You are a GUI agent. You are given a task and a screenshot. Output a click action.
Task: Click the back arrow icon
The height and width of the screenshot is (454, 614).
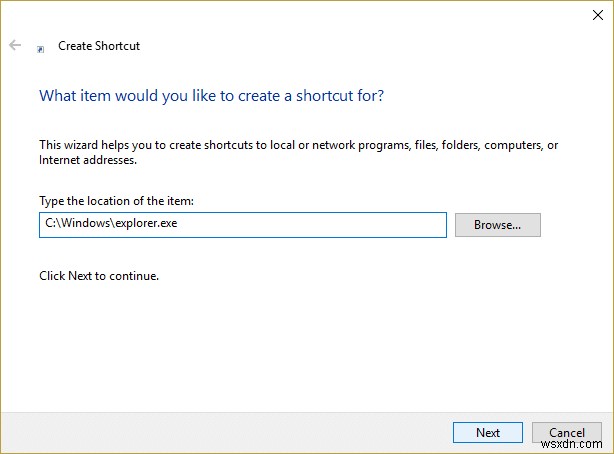click(15, 46)
